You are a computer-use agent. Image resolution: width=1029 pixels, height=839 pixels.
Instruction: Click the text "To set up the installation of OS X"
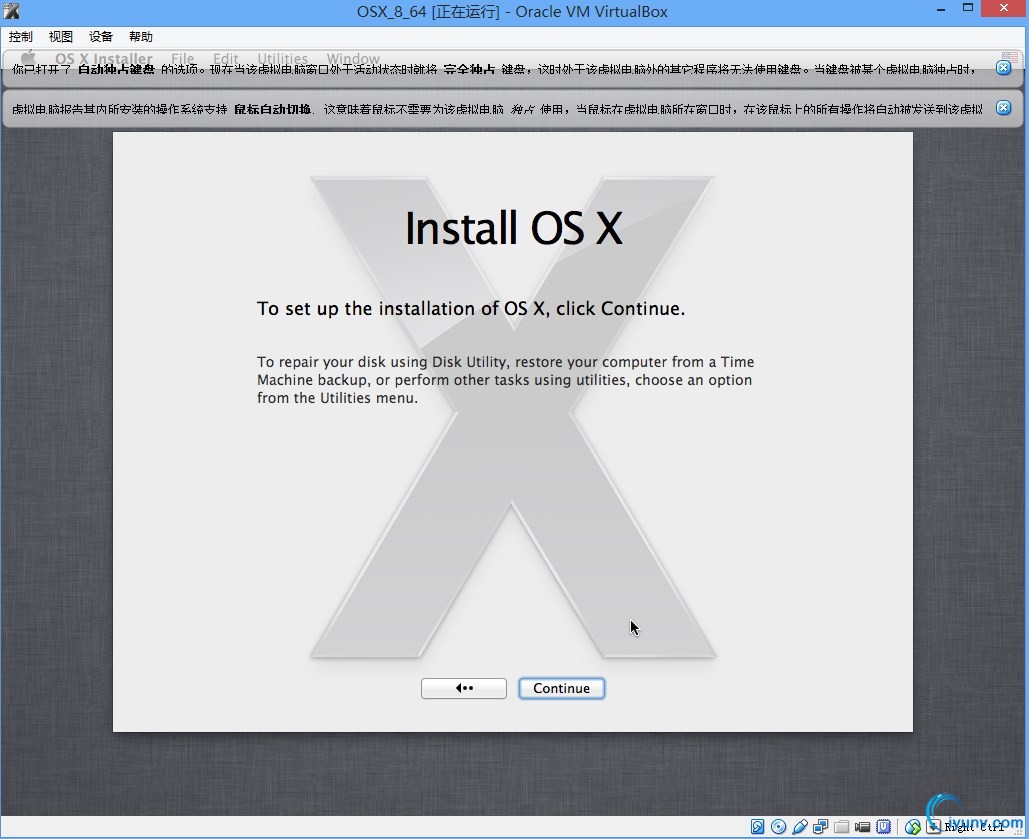(401, 309)
